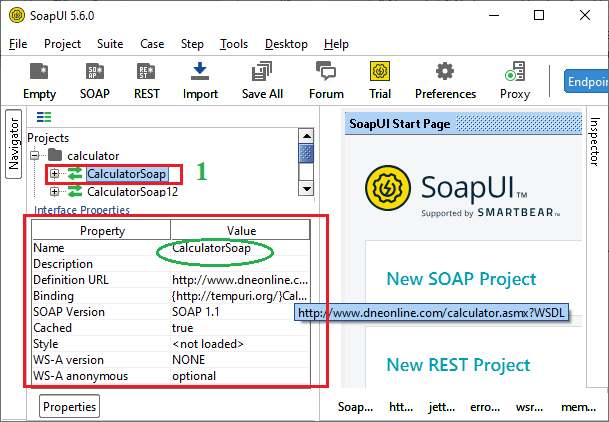Open the jett... log tab
Viewport: 609px width, 422px height.
coord(442,407)
